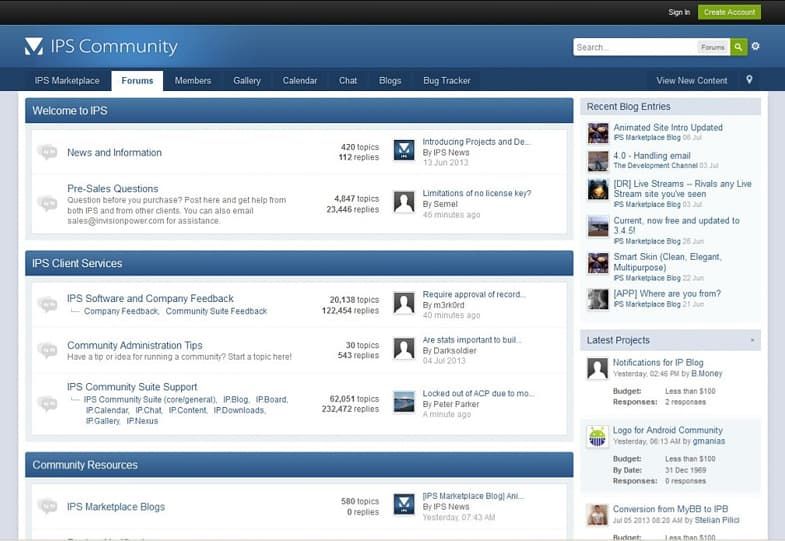Click the green search magnifier button
785x541 pixels.
[x=738, y=47]
